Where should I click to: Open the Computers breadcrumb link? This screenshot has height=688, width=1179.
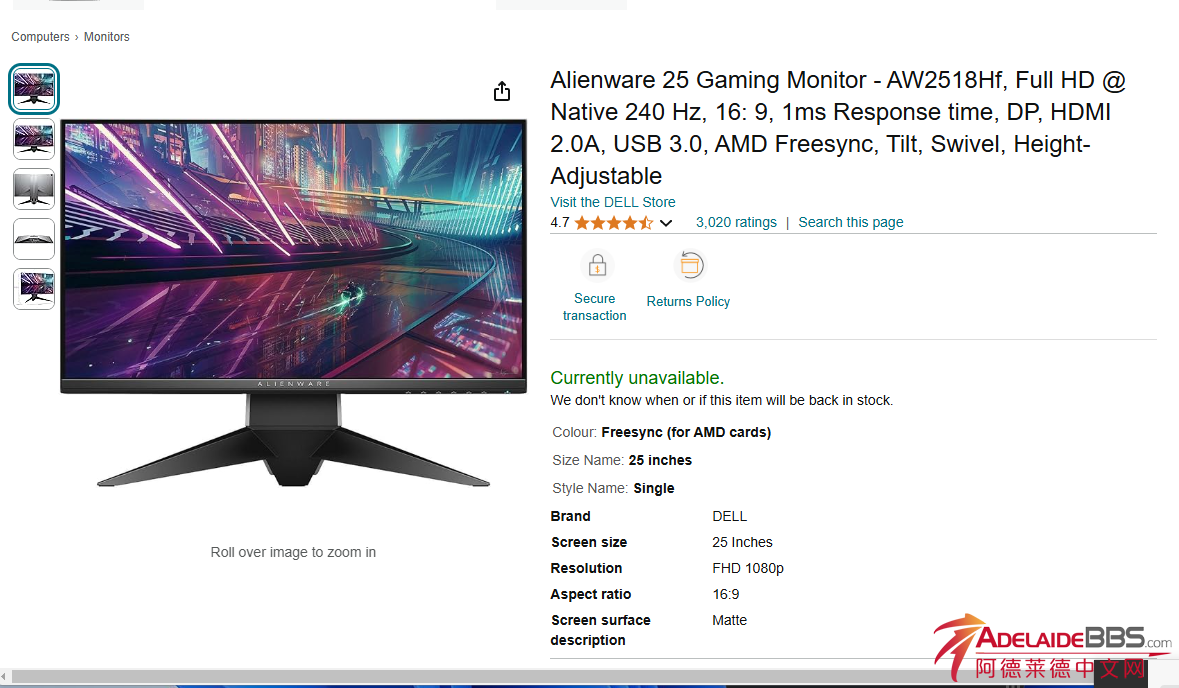(x=41, y=37)
